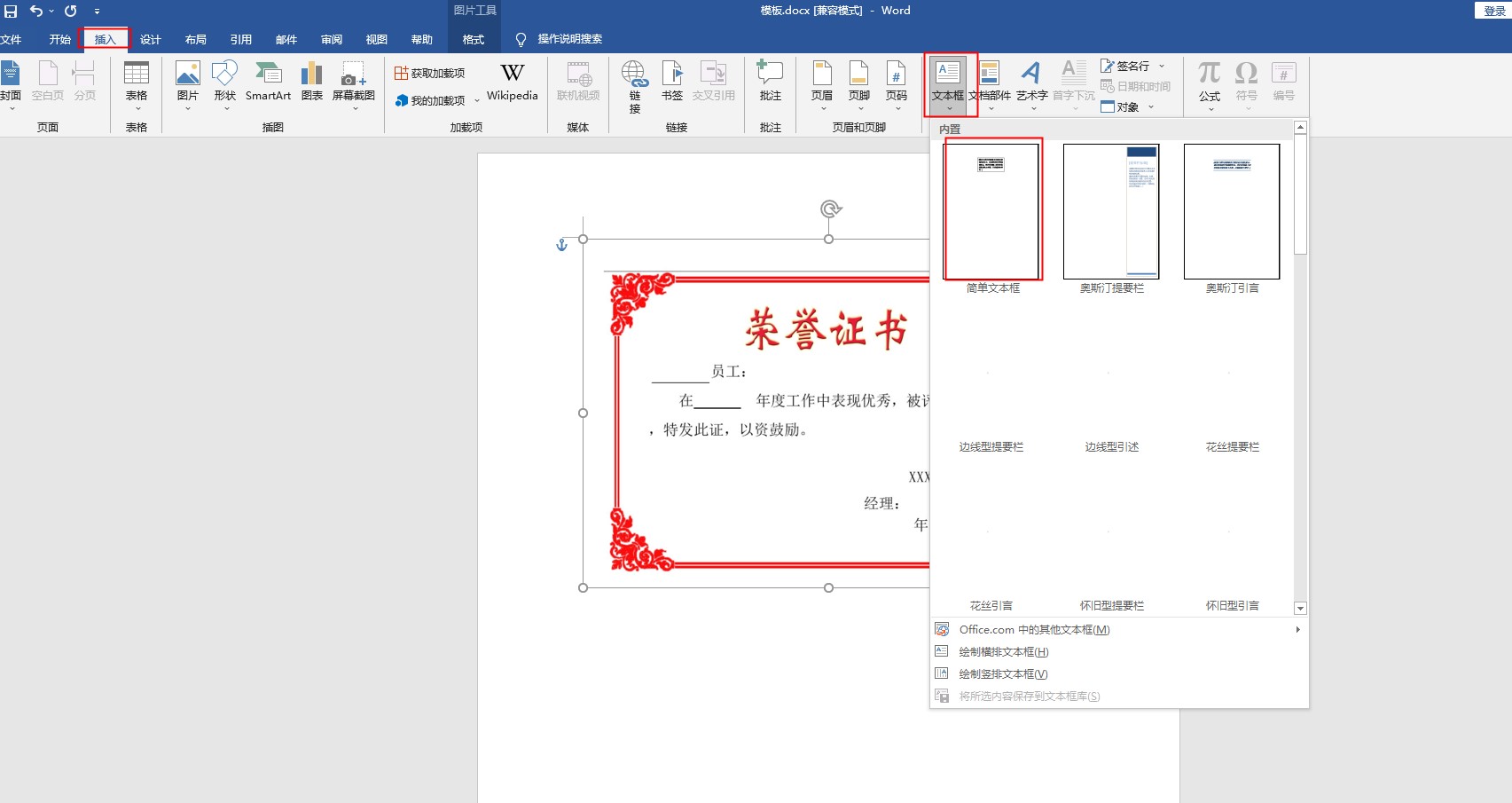Insert a table (表格)
1512x803 pixels.
pos(137,84)
